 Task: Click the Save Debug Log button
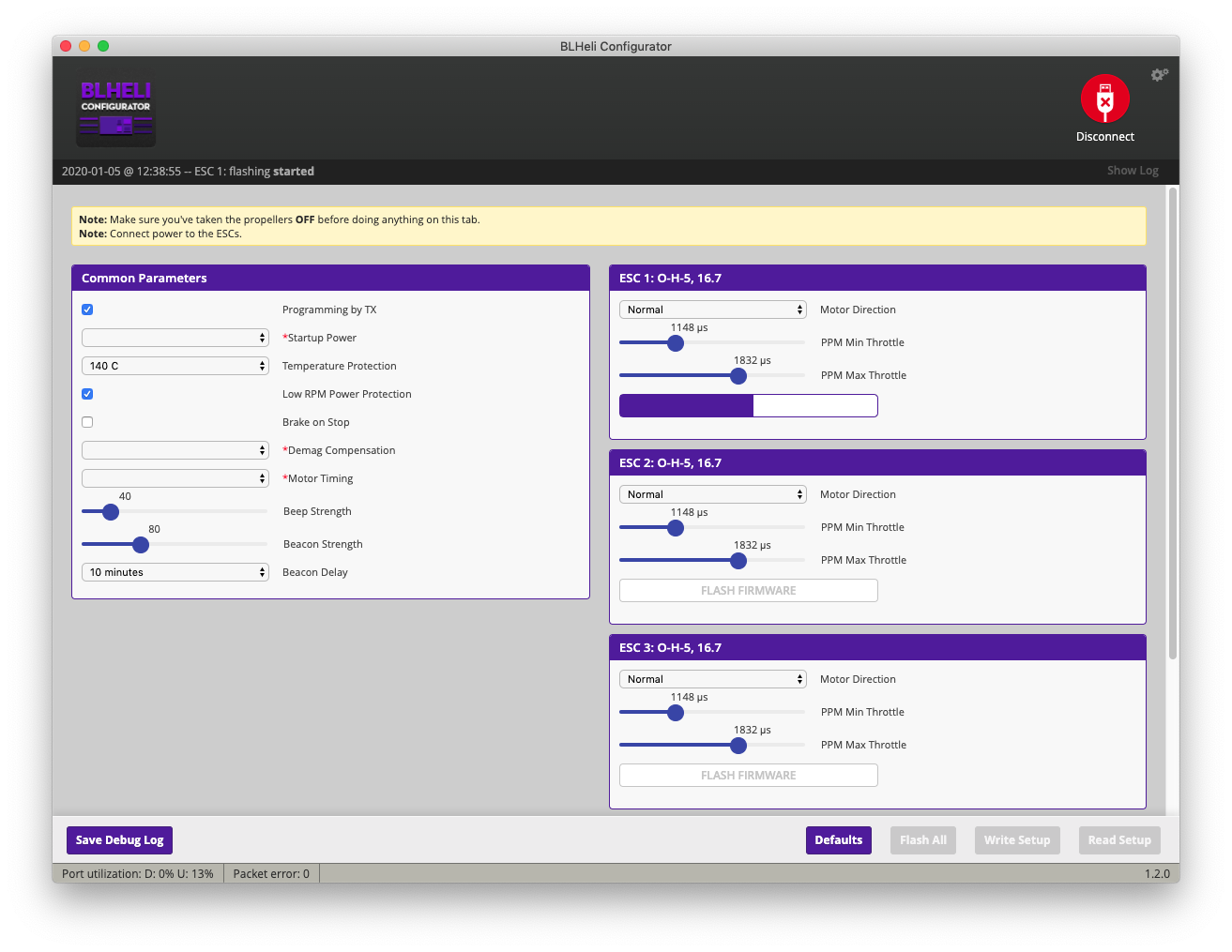click(x=120, y=840)
